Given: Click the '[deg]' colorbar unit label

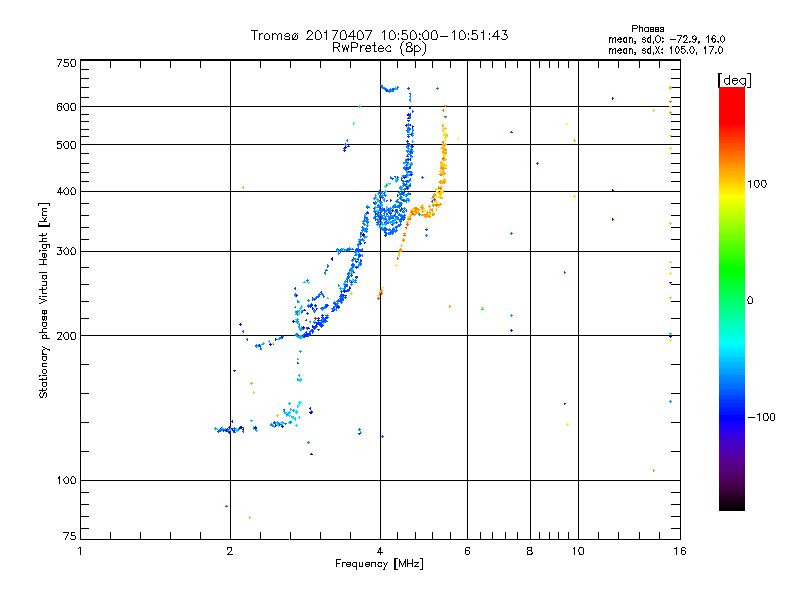Looking at the screenshot, I should (x=734, y=80).
